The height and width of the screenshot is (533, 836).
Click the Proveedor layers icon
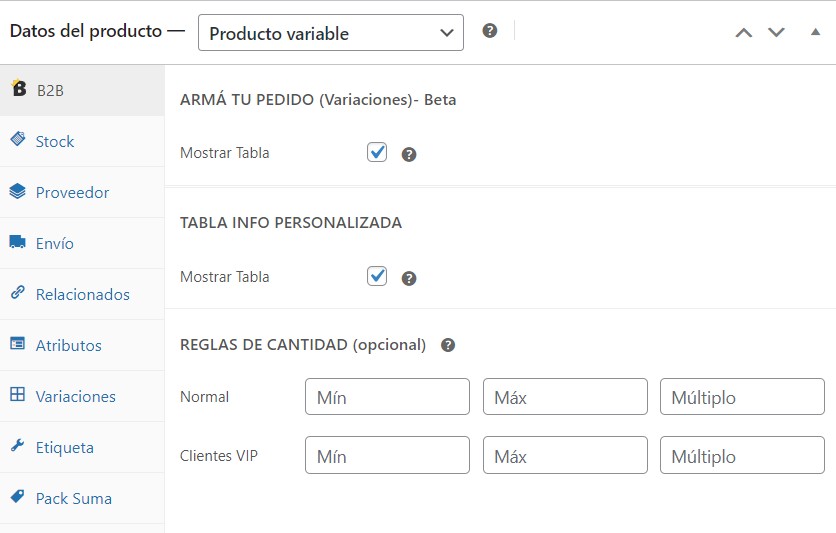pos(18,191)
